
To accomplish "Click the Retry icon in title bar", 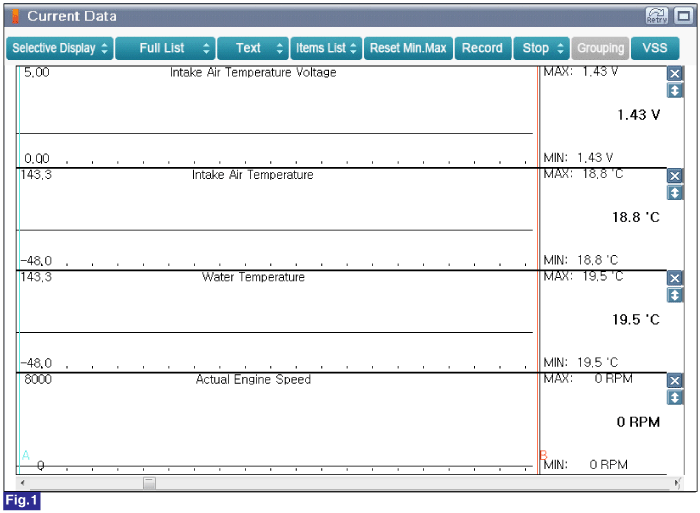I will (657, 16).
